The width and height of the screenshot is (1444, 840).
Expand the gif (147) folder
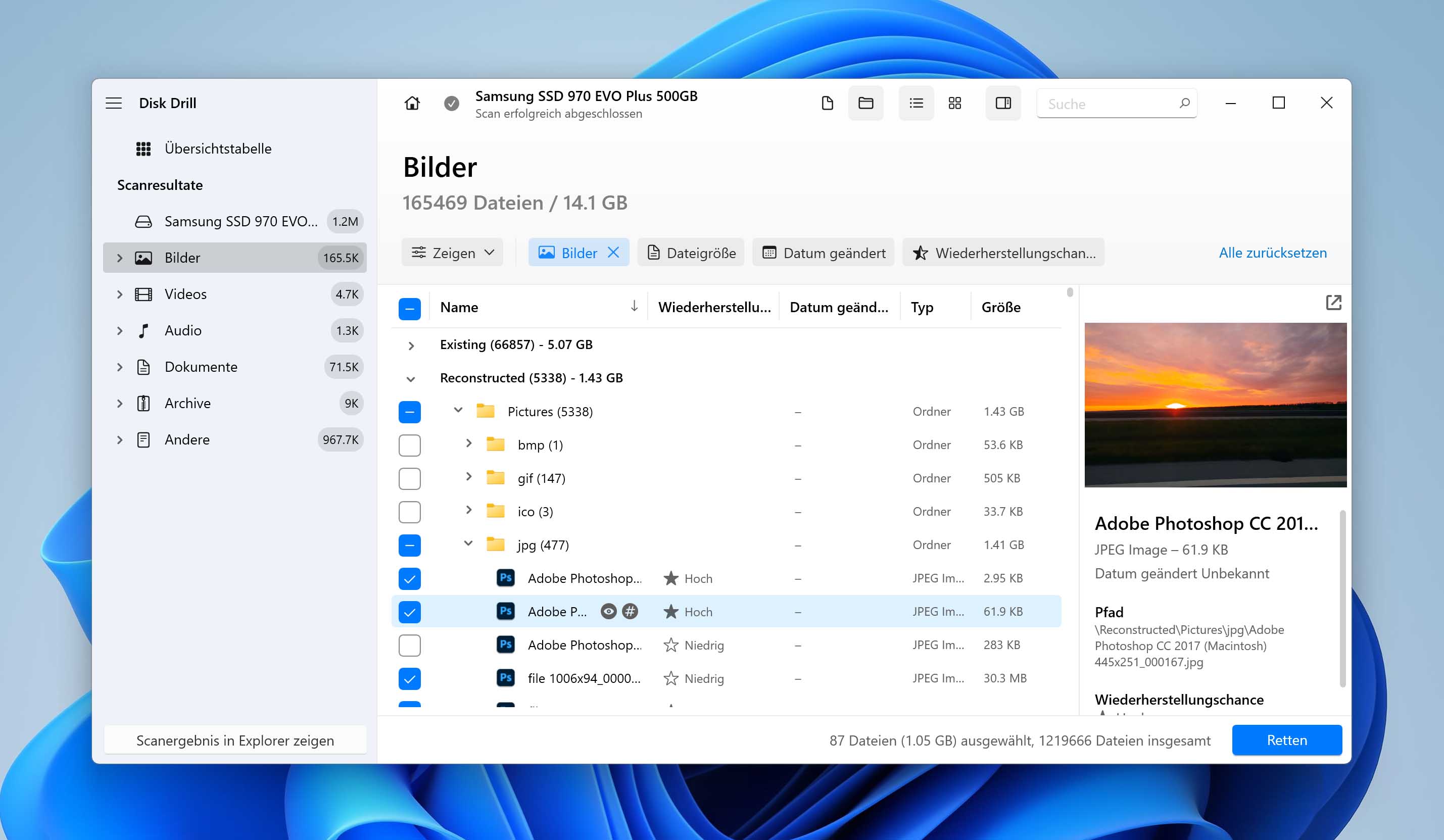pos(468,477)
